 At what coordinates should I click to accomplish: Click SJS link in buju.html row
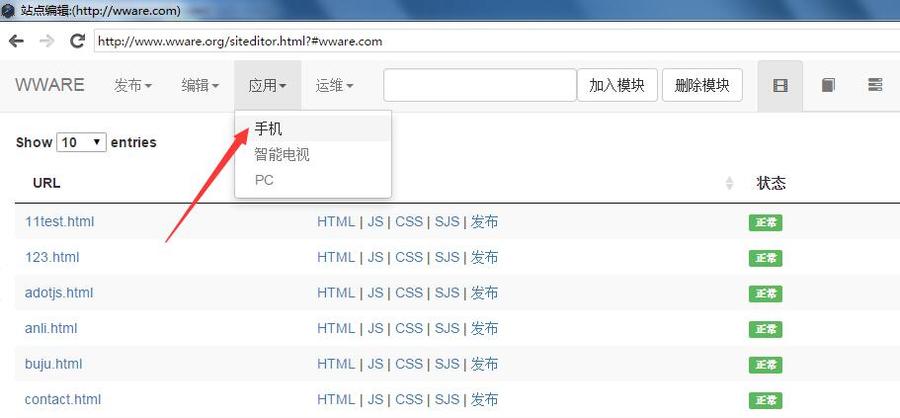point(447,364)
